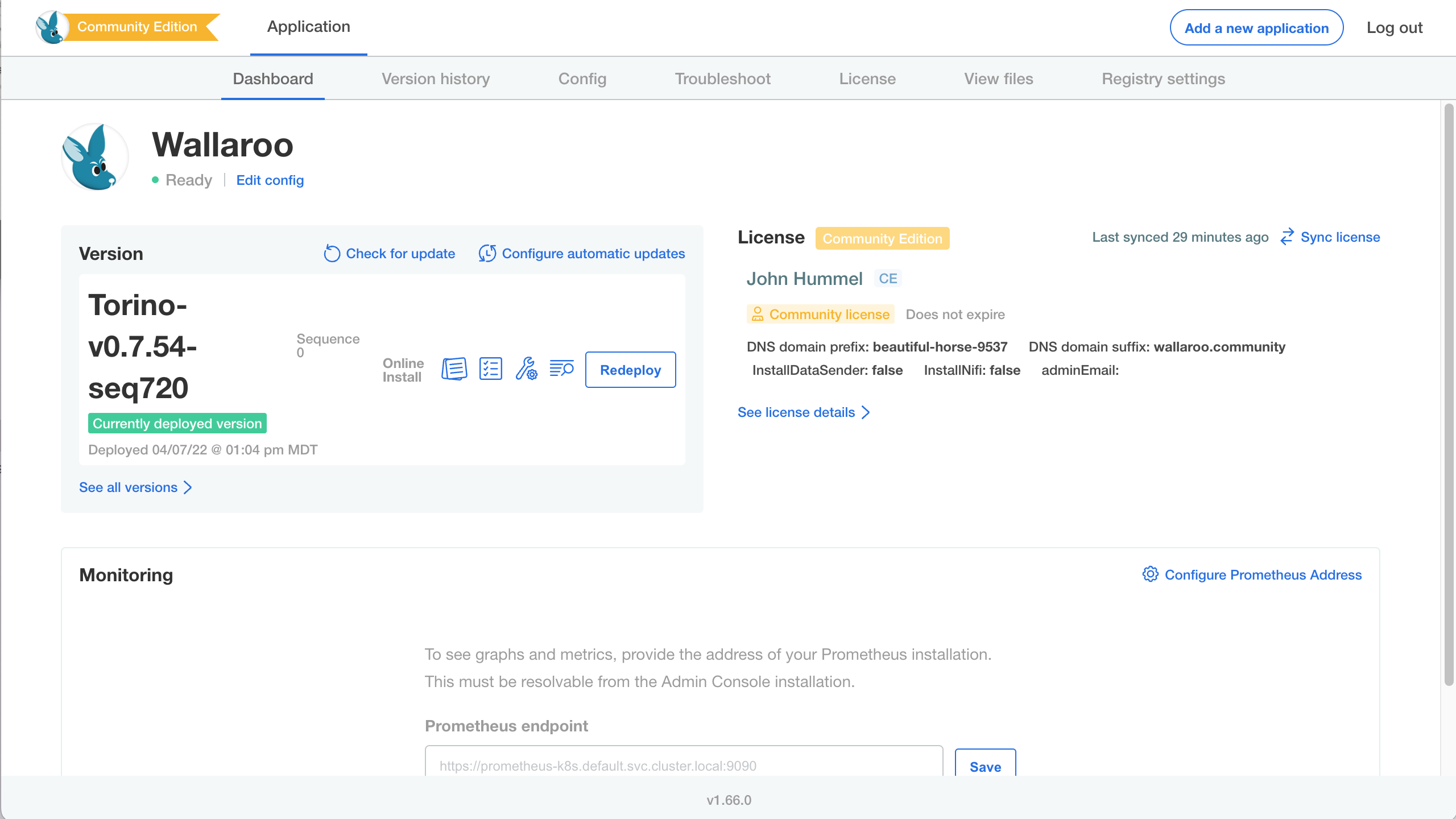The width and height of the screenshot is (1456, 819).
Task: Click the release notes icon
Action: pos(454,370)
